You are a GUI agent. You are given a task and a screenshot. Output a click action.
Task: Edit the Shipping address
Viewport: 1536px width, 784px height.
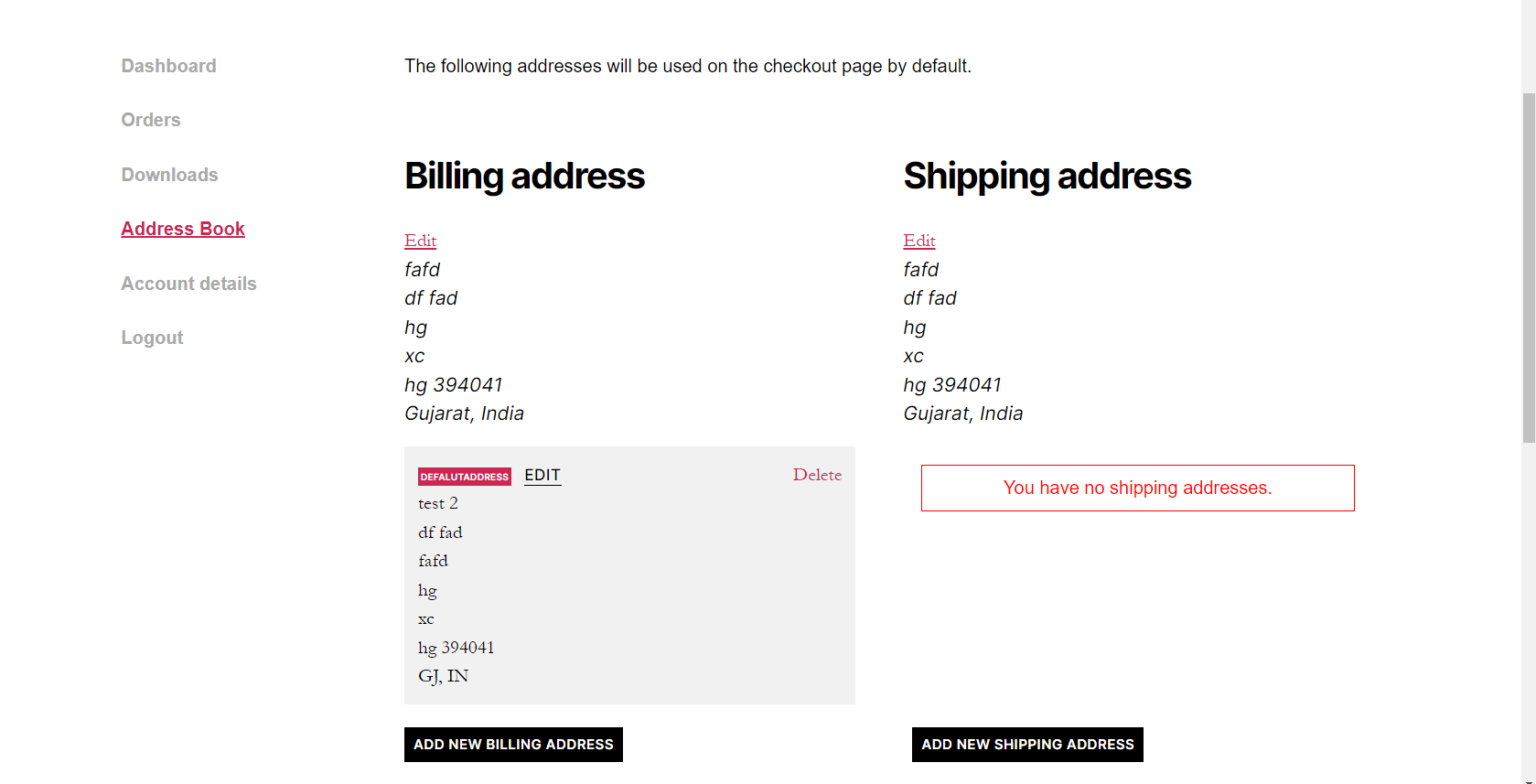[918, 240]
